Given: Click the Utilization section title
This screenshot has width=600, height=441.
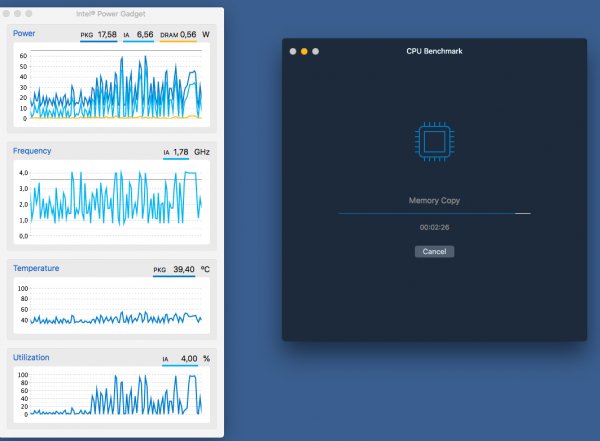Looking at the screenshot, I should [31, 357].
